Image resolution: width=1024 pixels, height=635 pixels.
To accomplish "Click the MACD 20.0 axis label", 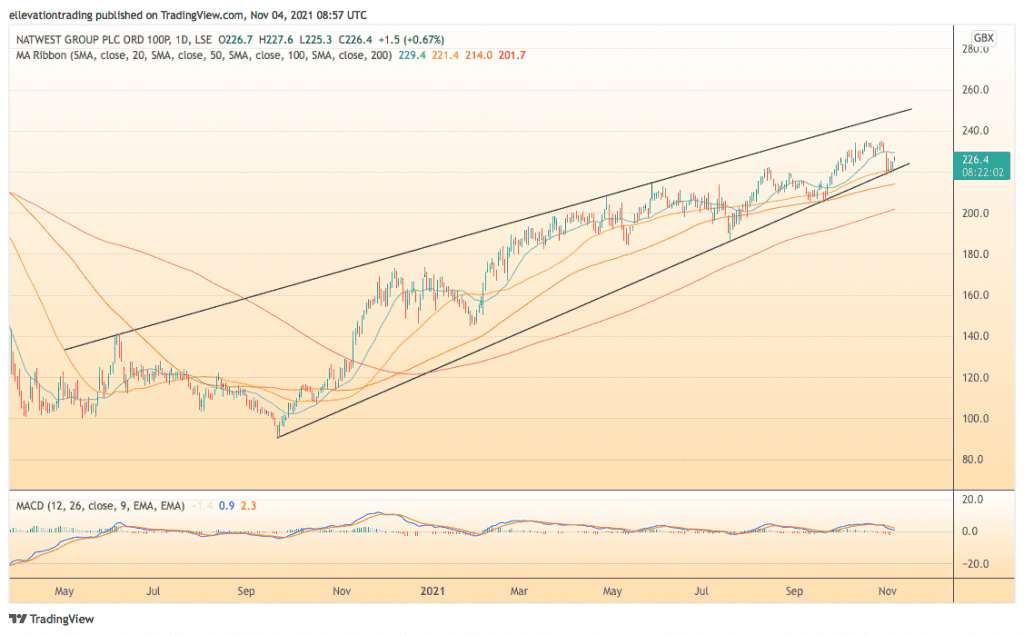I will (x=972, y=500).
